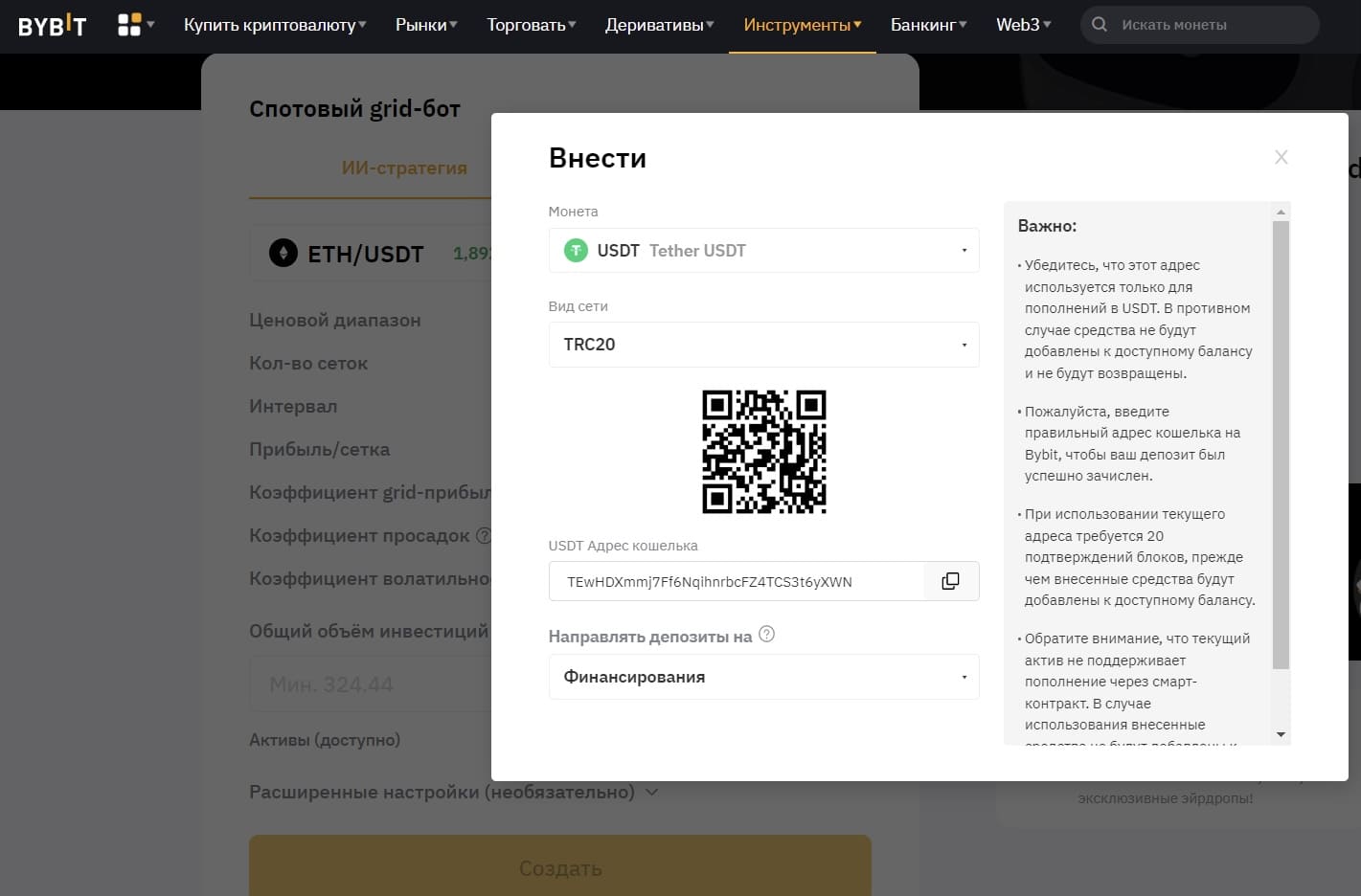Click the Кол-во сеток label
This screenshot has width=1361, height=896.
[x=308, y=363]
